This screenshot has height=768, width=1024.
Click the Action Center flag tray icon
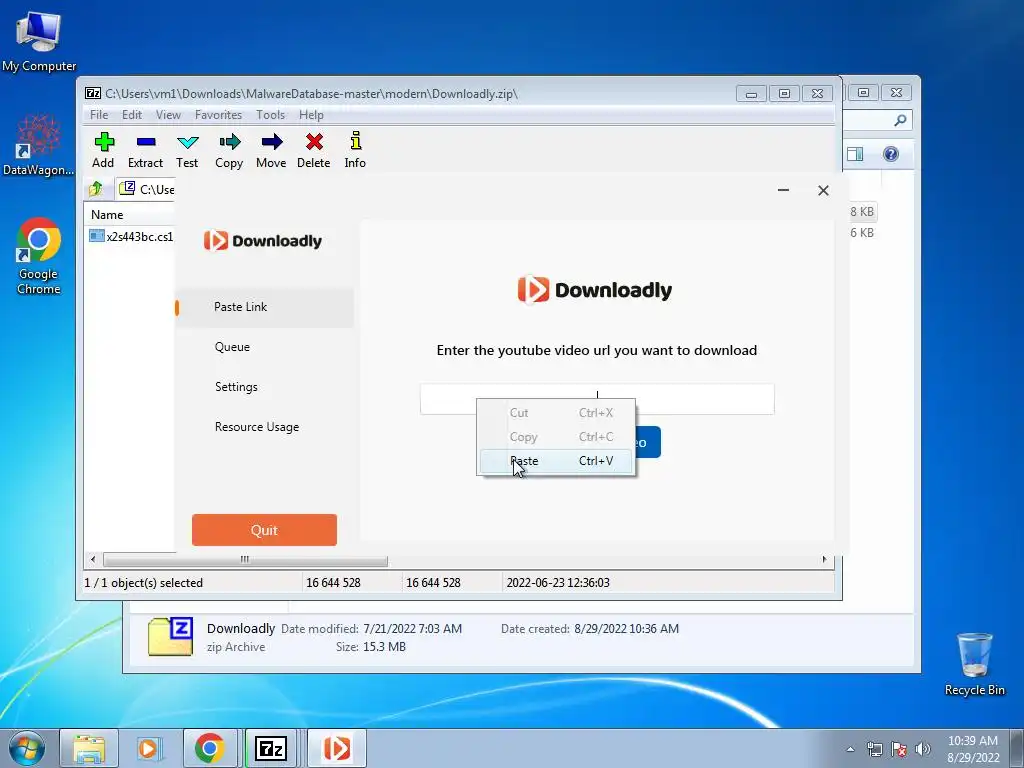(x=899, y=749)
